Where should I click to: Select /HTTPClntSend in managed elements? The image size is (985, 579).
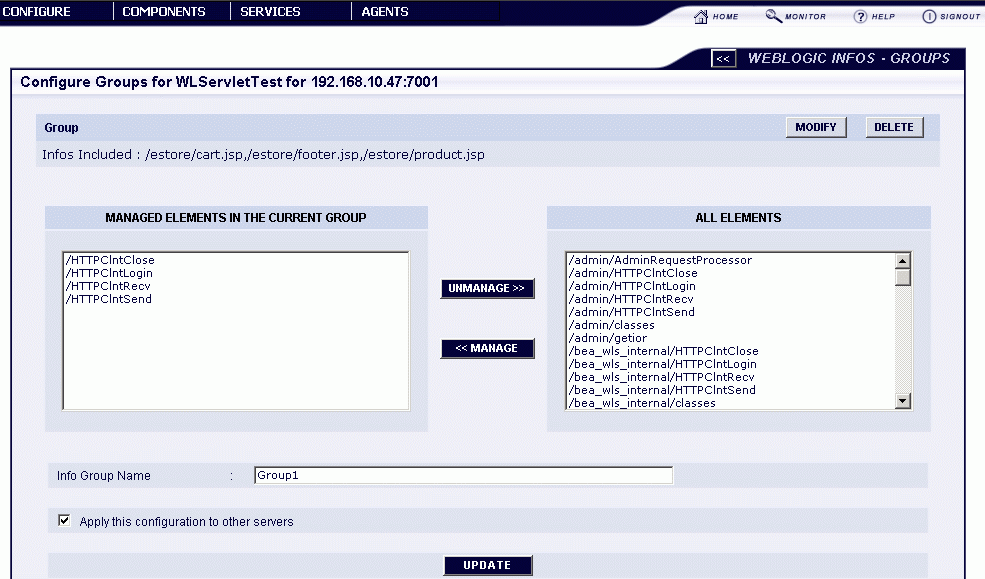pos(109,299)
